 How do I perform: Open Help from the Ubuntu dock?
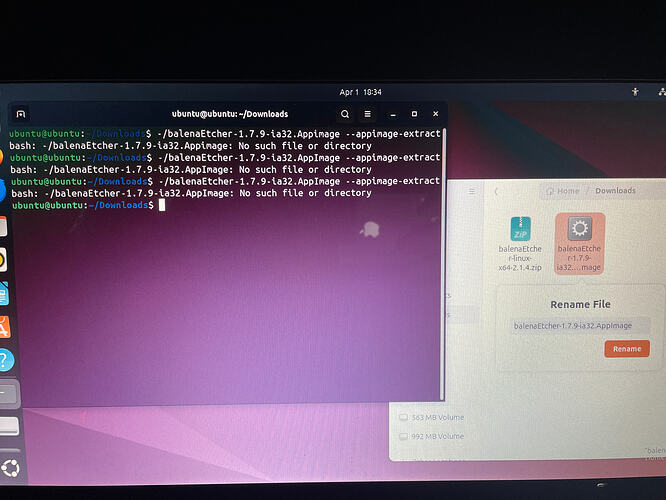[x=5, y=360]
